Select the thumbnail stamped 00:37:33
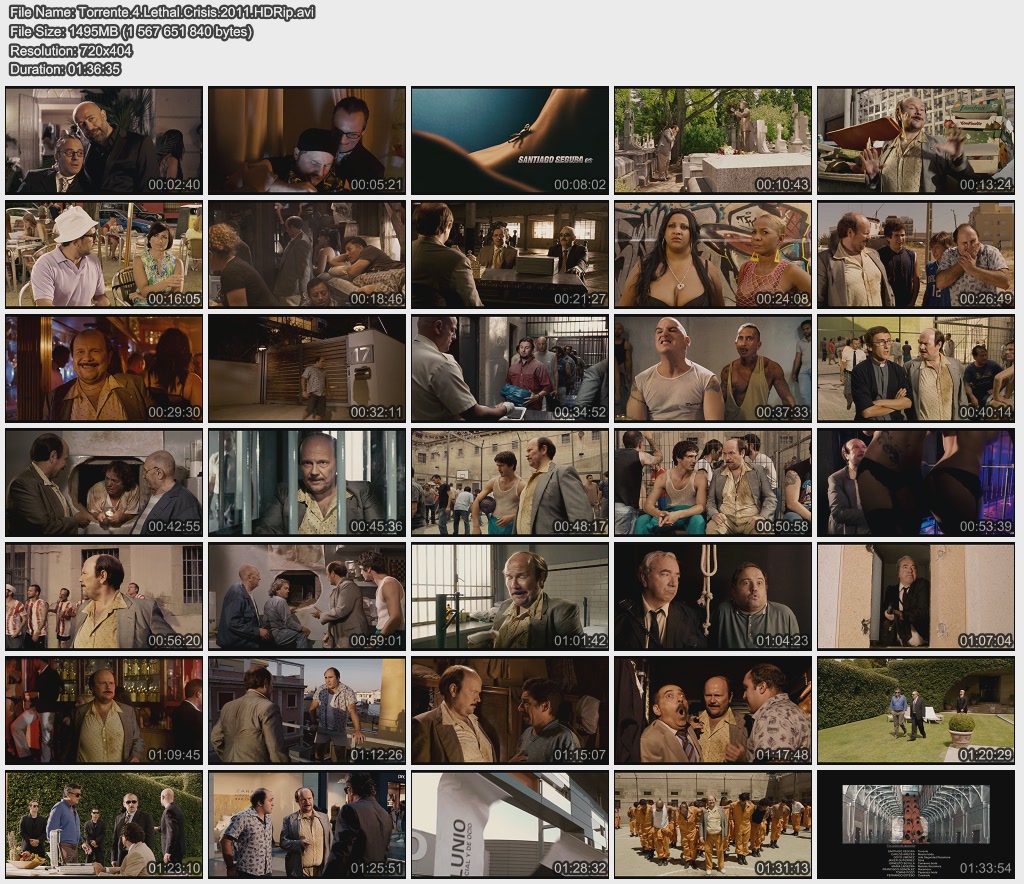 (x=713, y=369)
